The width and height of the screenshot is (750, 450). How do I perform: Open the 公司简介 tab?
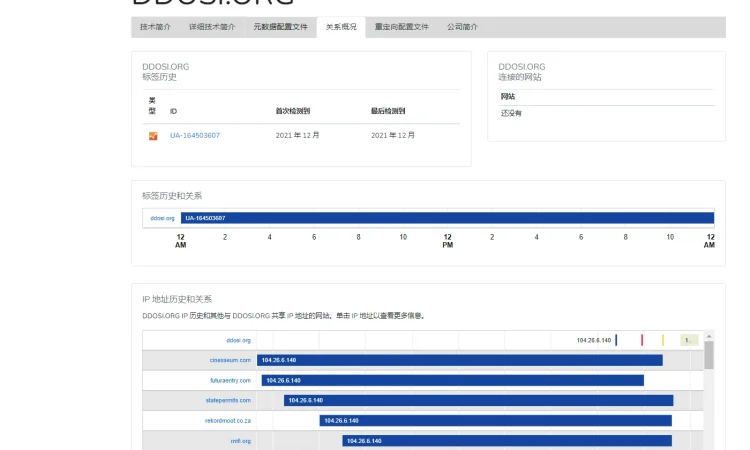[462, 27]
